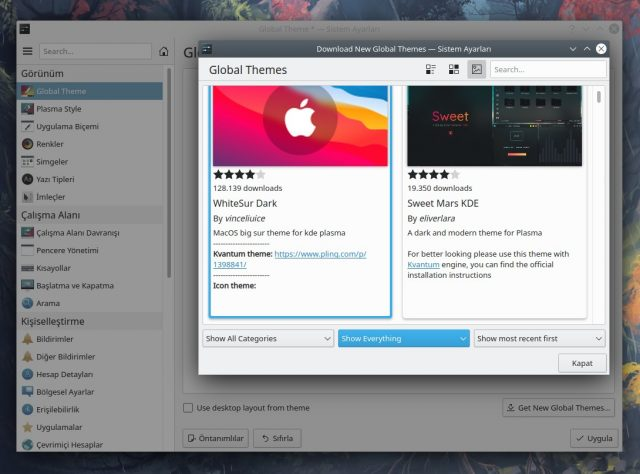Open hamburger menu in Sistem Ayarları sidebar
The height and width of the screenshot is (474, 640).
coord(27,51)
